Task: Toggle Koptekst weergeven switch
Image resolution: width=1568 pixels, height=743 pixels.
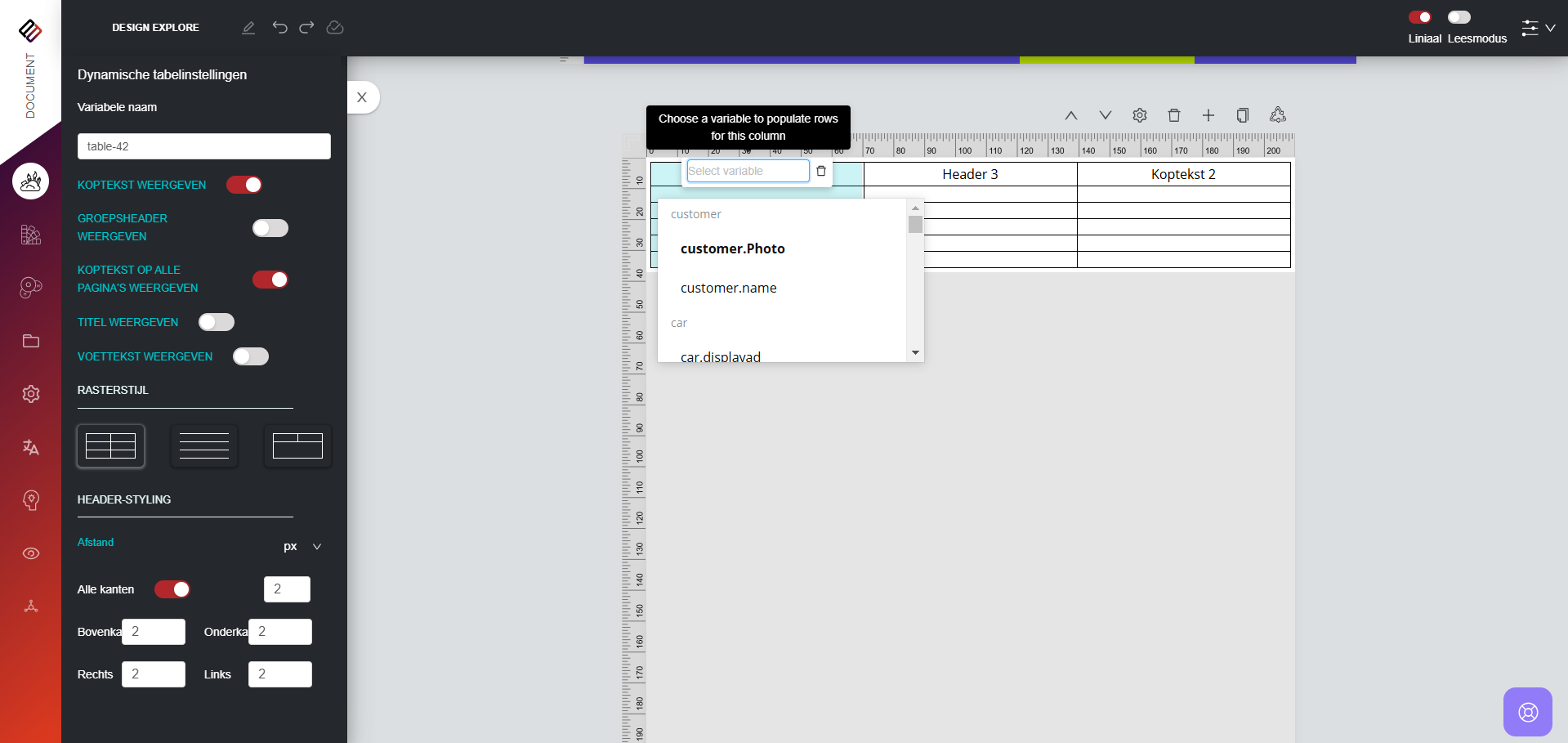Action: 244,185
